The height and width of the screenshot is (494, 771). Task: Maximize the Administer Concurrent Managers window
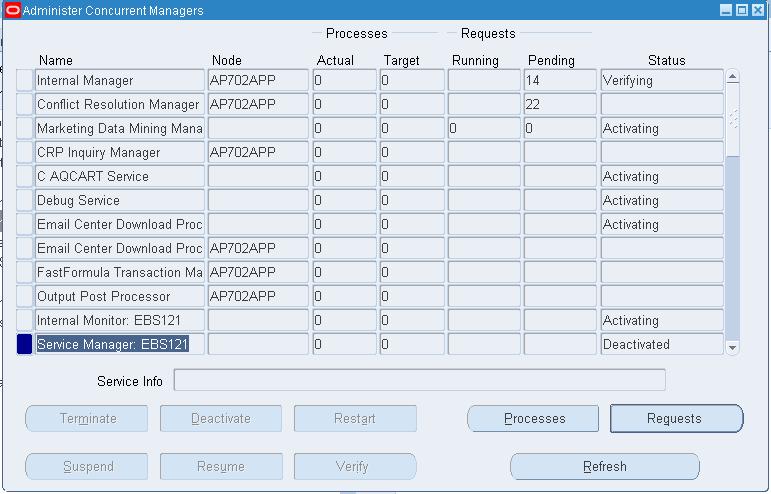click(x=742, y=10)
